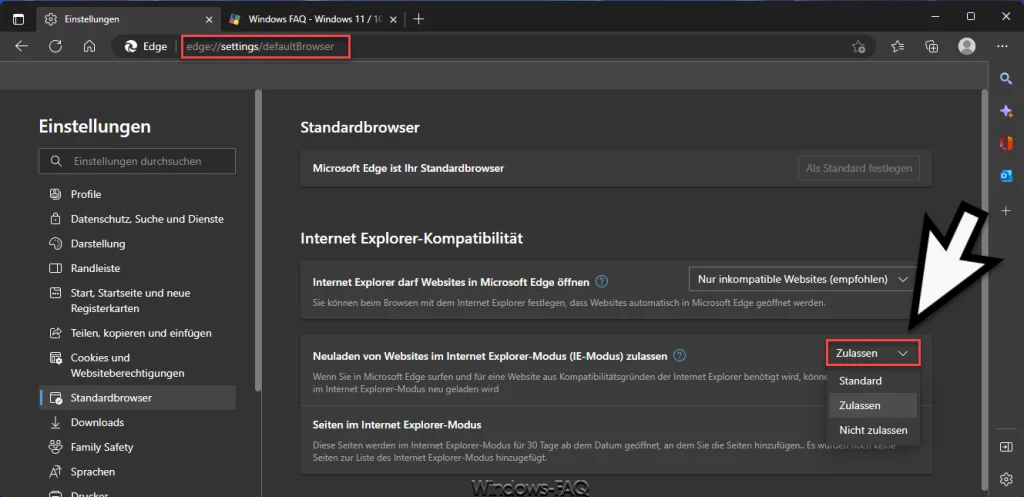Click the settings sidebar scrollbar
The width and height of the screenshot is (1024, 497).
[258, 240]
